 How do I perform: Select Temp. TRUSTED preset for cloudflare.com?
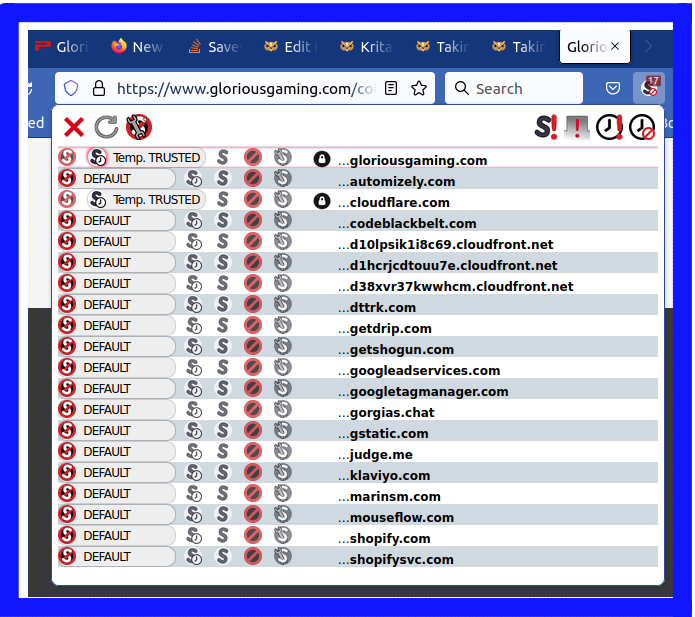click(x=146, y=199)
